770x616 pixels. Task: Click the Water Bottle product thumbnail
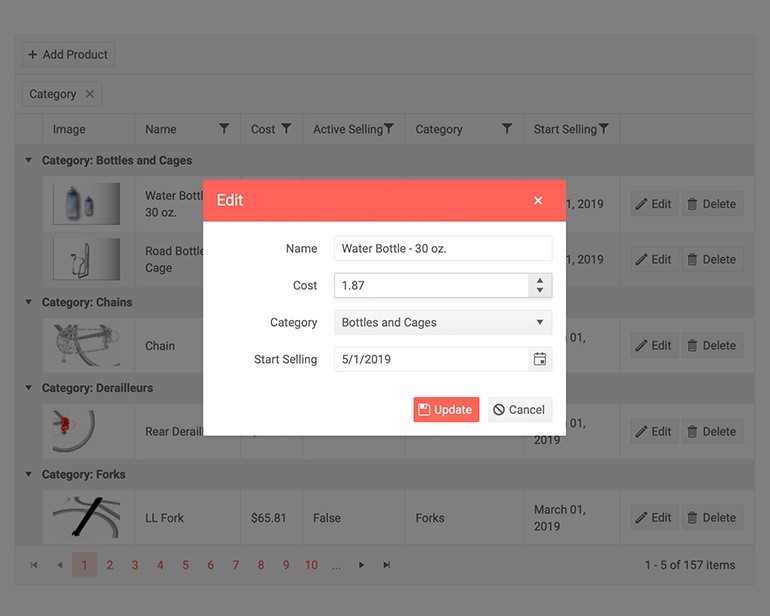click(86, 204)
